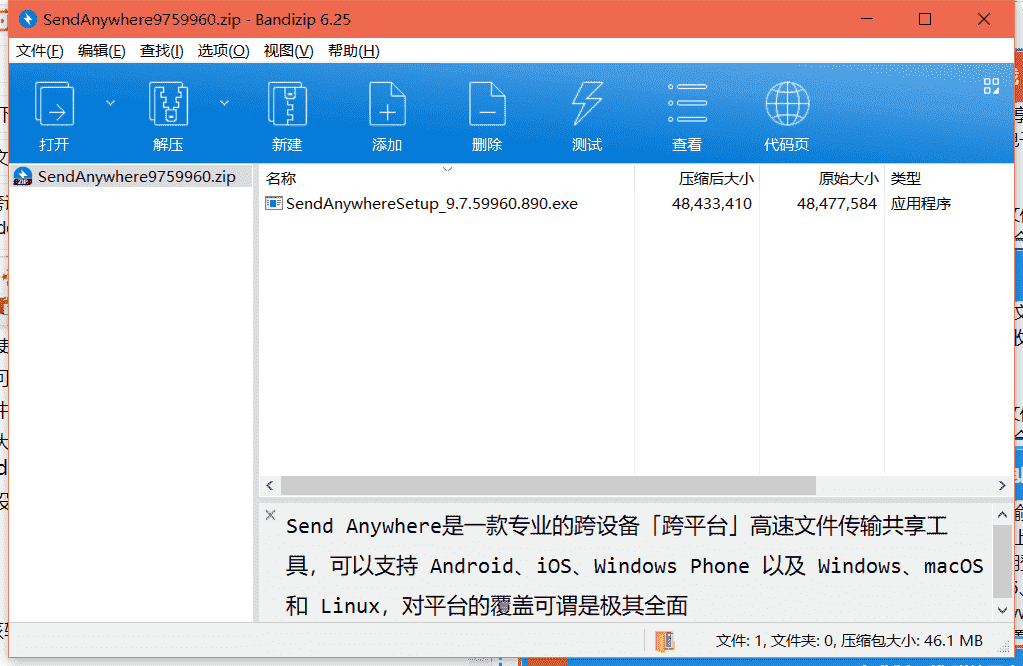Minimize the Bandizip window

[866, 20]
